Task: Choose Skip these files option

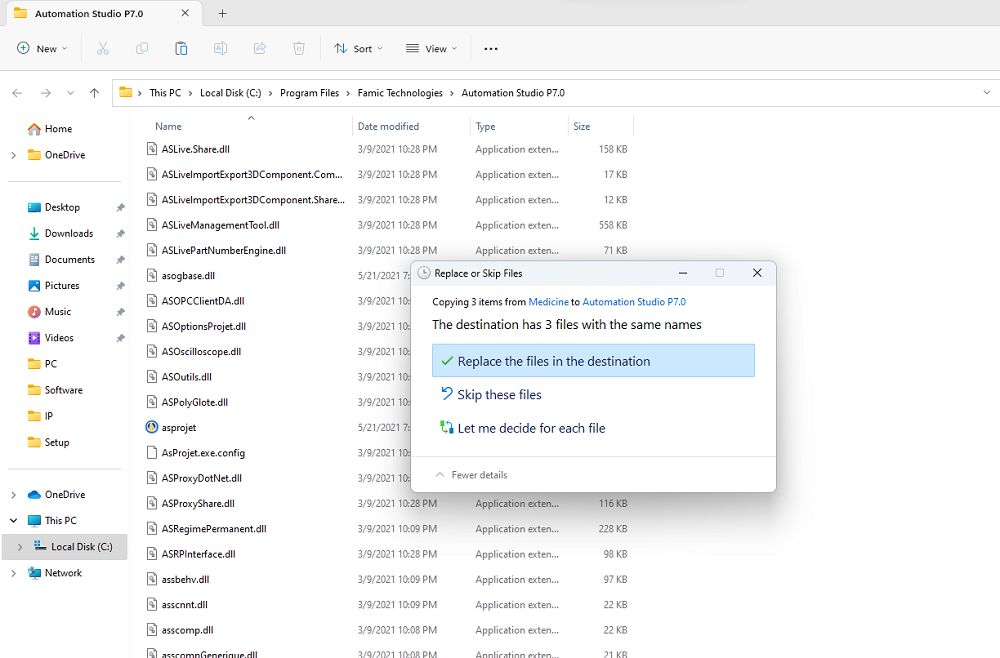Action: click(499, 395)
